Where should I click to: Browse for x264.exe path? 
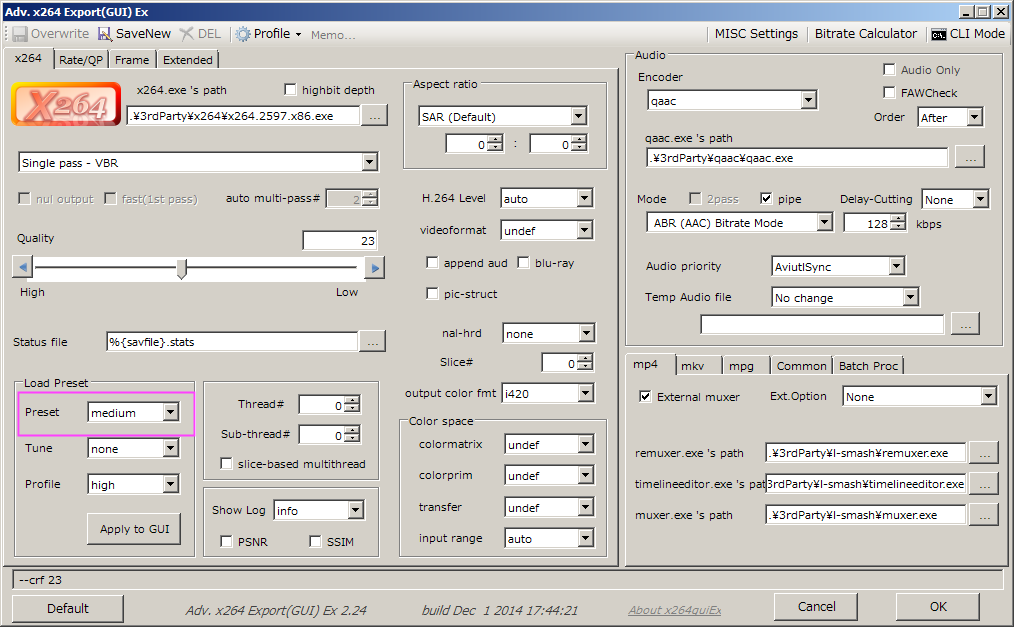point(374,116)
